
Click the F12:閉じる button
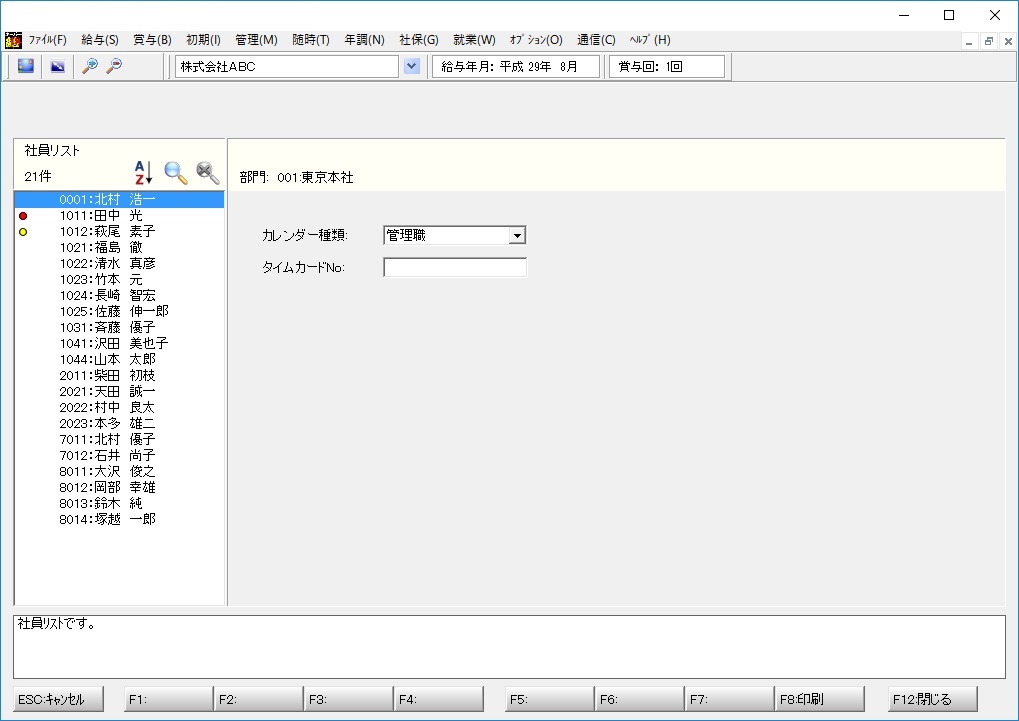point(933,700)
